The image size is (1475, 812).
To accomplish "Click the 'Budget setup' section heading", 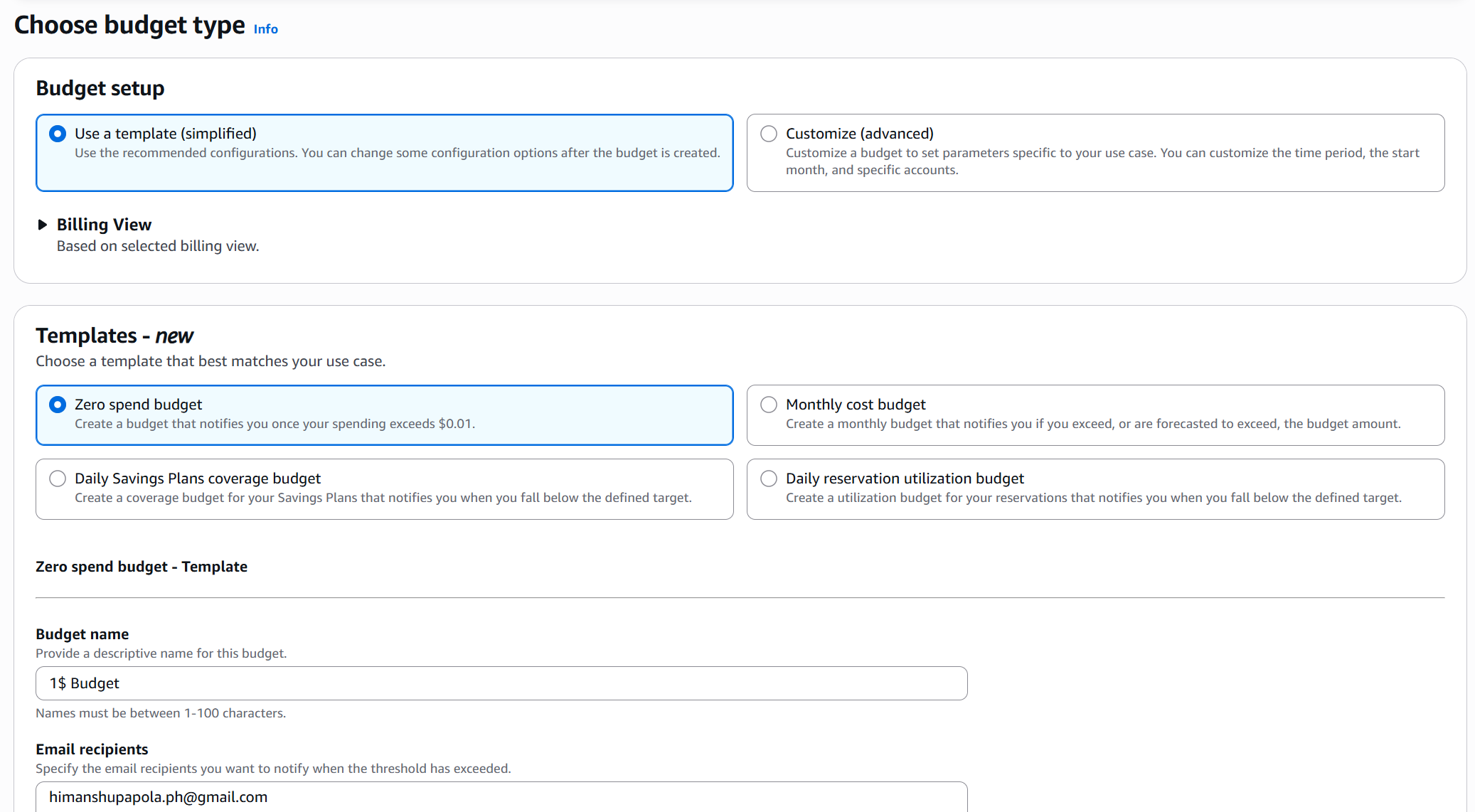I will (100, 88).
